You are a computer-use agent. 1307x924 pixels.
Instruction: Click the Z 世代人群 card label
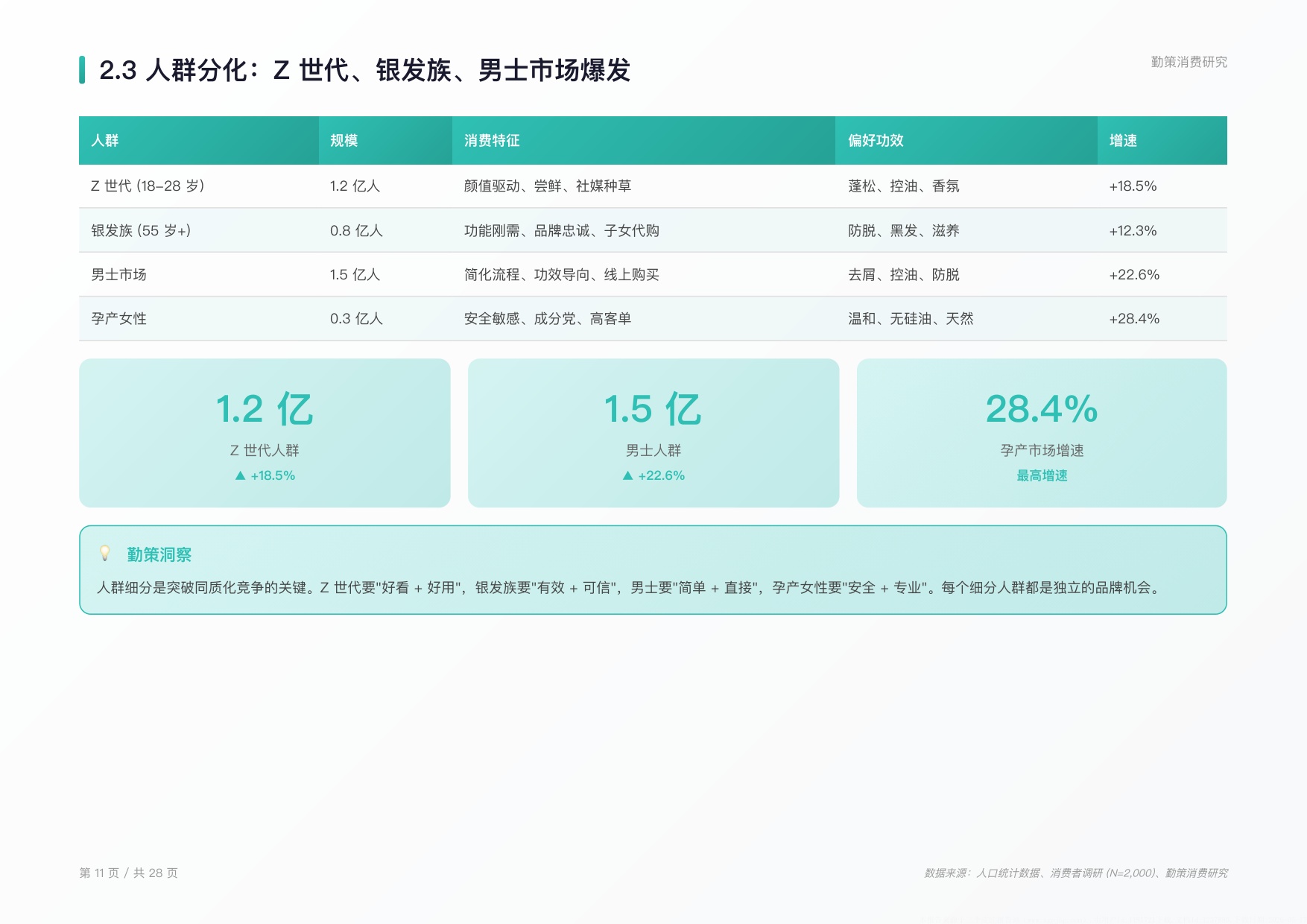pyautogui.click(x=265, y=451)
